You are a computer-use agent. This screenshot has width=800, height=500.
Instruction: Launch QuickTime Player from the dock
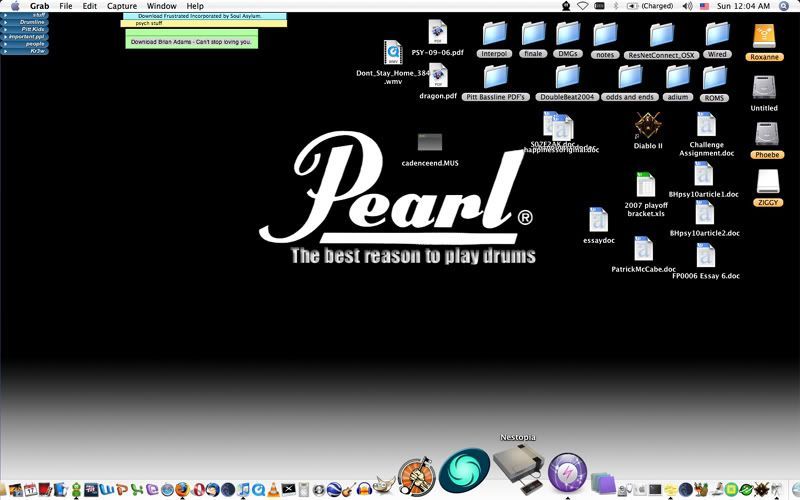coord(259,490)
